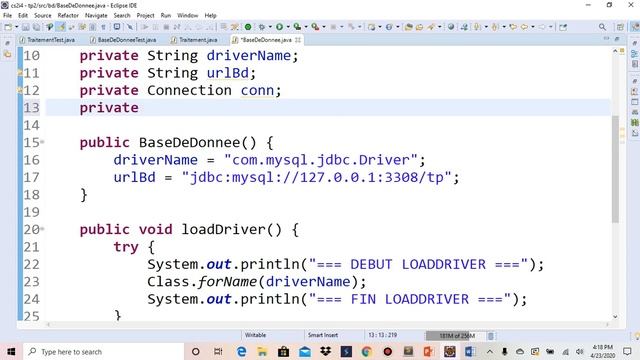Open Chrome from the taskbar
The width and height of the screenshot is (640, 360).
point(367,351)
